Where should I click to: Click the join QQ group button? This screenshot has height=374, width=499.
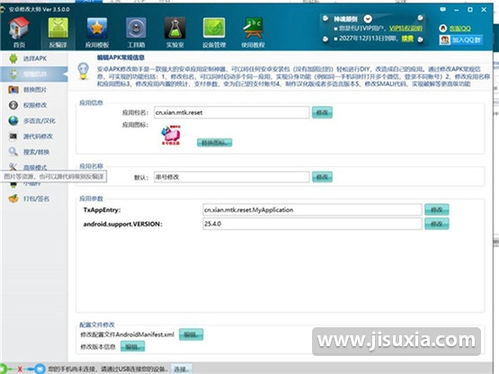[x=461, y=40]
